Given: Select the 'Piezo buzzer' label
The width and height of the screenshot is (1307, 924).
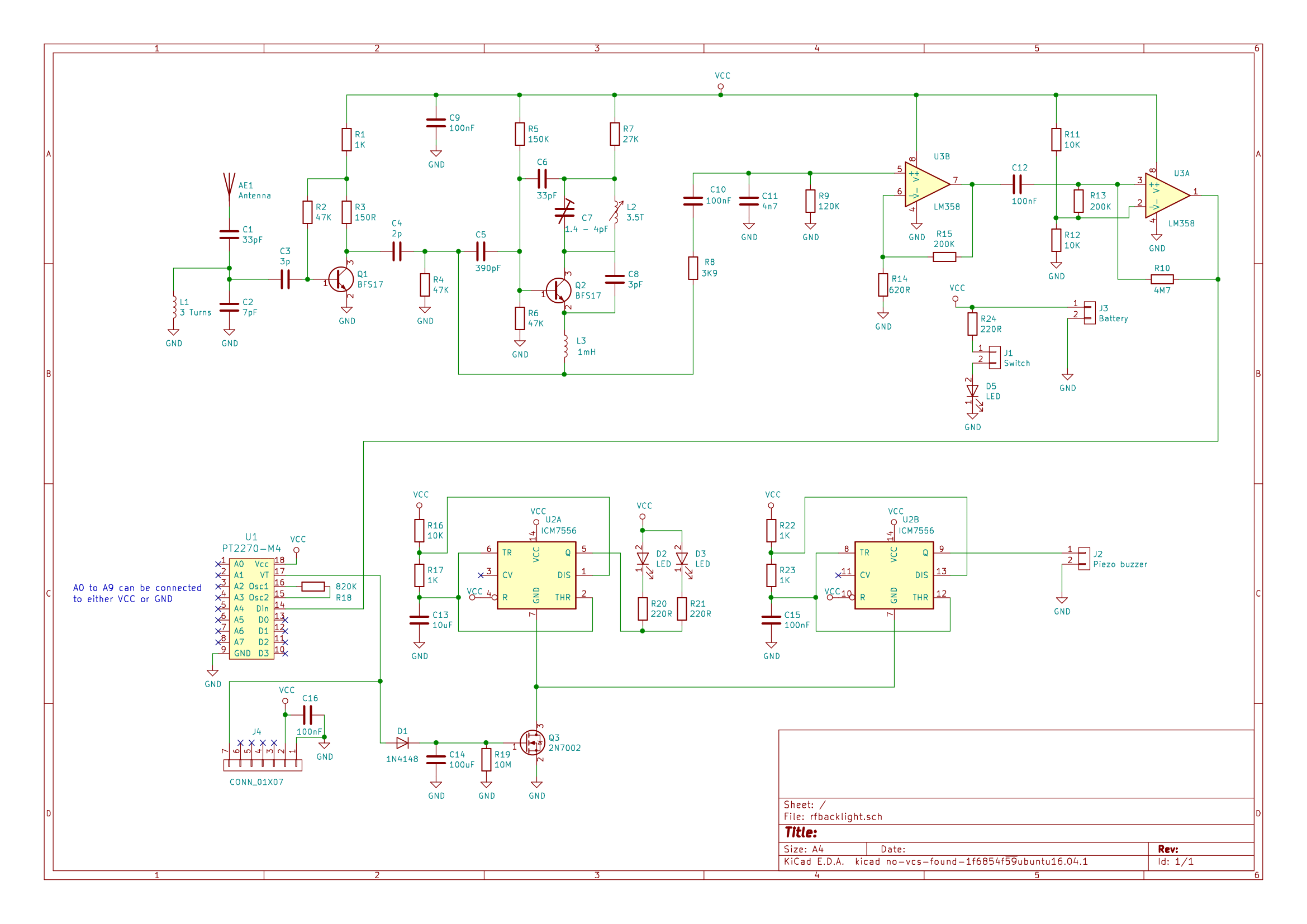Looking at the screenshot, I should (1120, 564).
